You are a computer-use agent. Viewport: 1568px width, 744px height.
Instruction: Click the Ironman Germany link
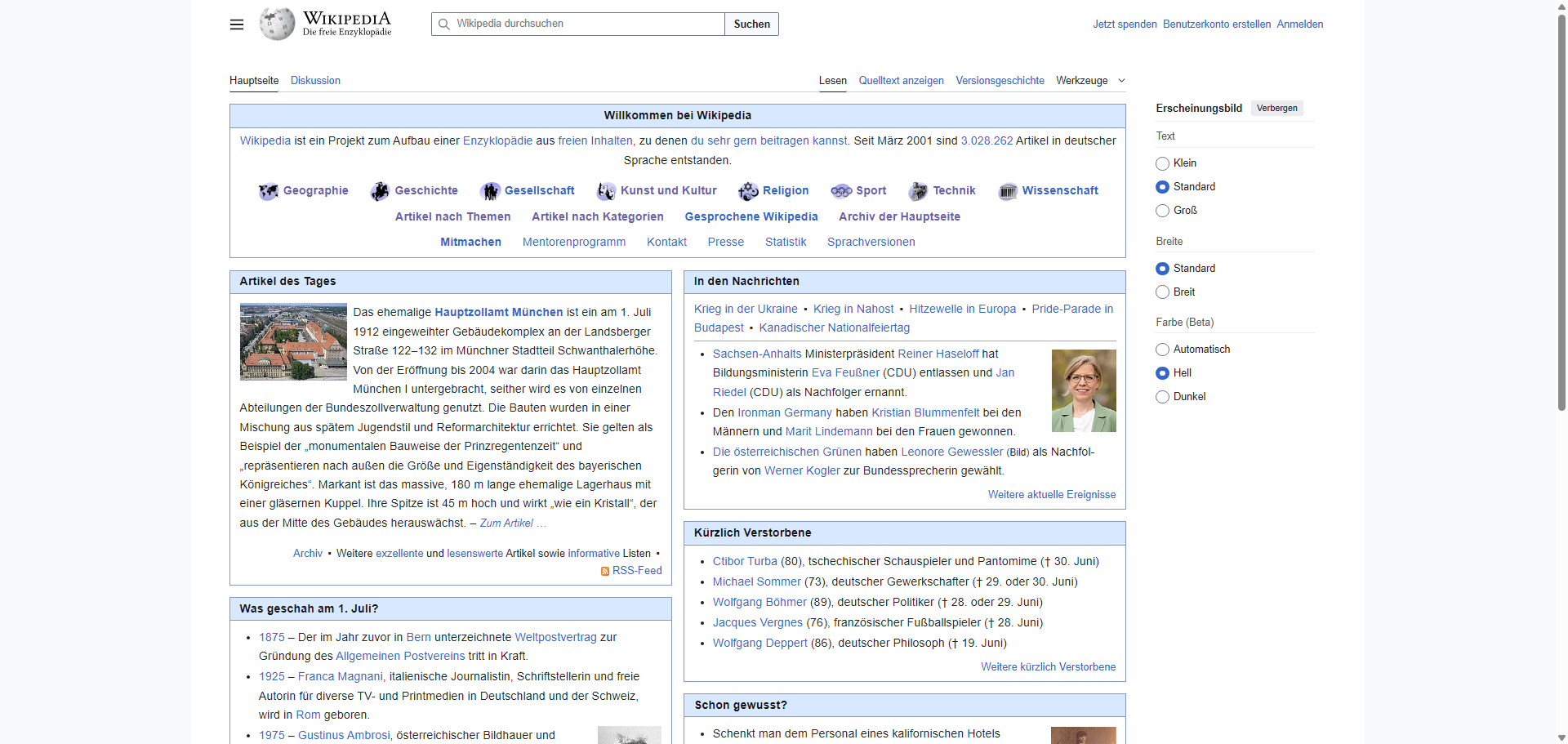pyautogui.click(x=785, y=413)
